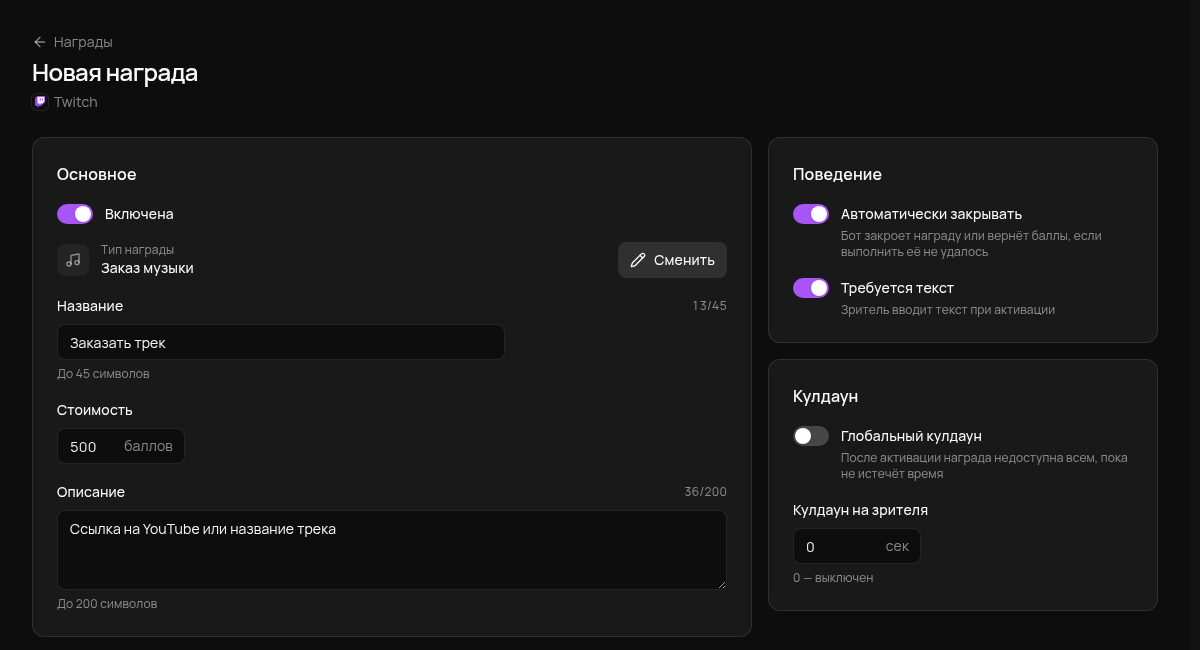Screen dimensions: 1200x650
Task: Select the Кулдаун на зрителя seconds field
Action: [x=857, y=546]
